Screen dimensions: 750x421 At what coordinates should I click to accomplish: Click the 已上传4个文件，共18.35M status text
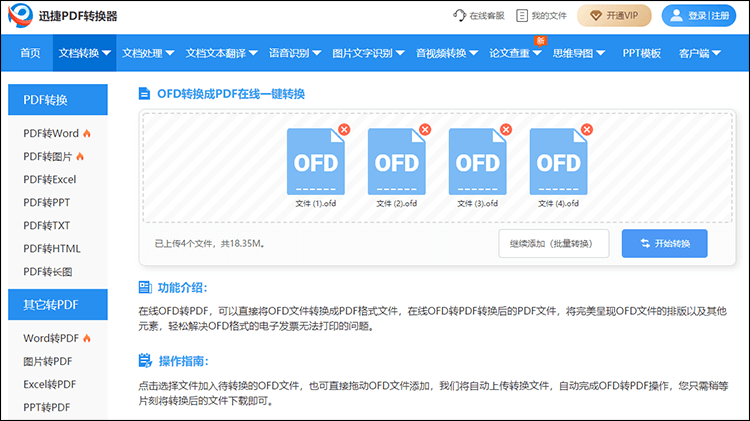click(x=210, y=244)
